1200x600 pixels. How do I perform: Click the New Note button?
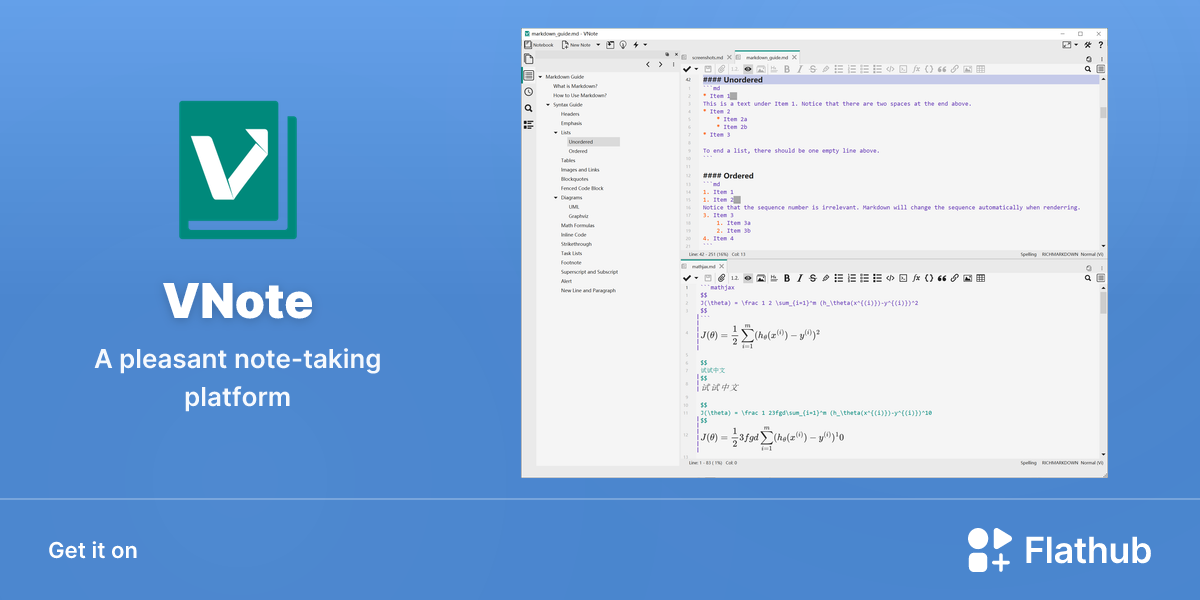coord(576,45)
